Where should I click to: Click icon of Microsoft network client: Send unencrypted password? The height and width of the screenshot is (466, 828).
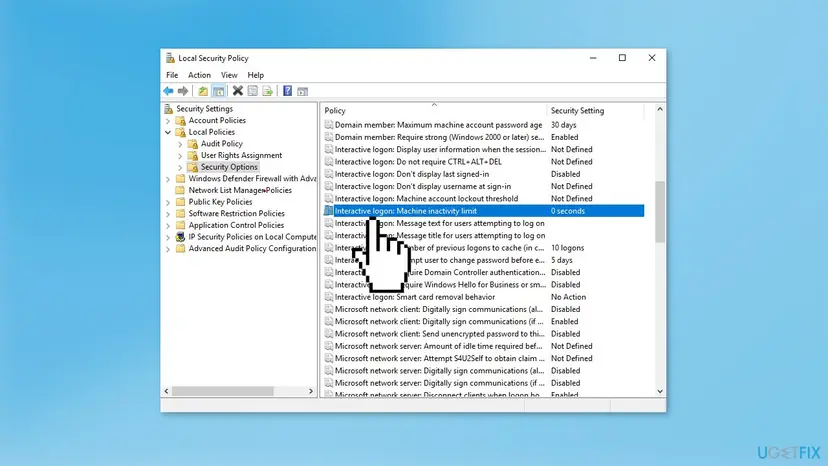coord(328,334)
